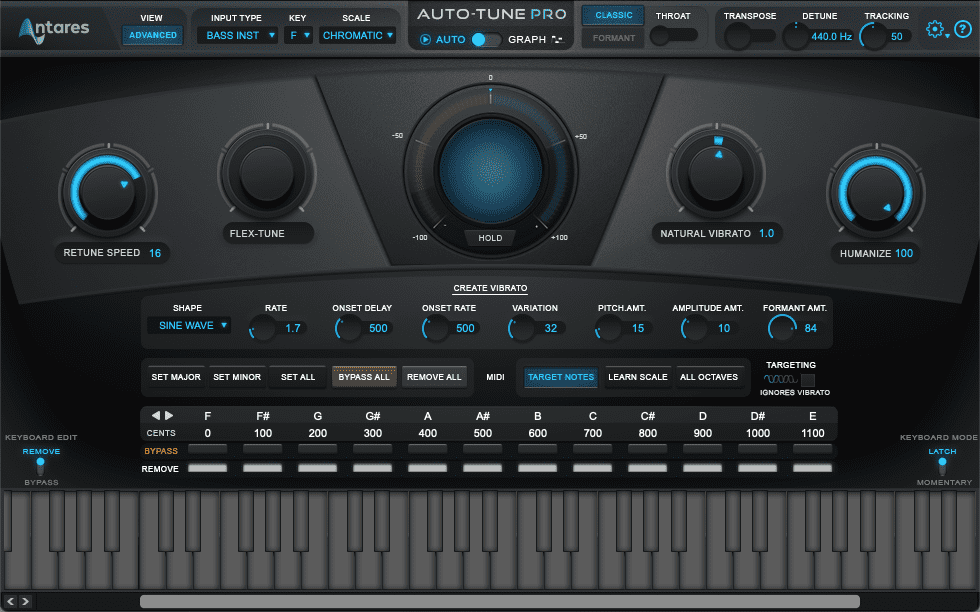Toggle Bypass for note A
The image size is (980, 612).
pyautogui.click(x=428, y=449)
